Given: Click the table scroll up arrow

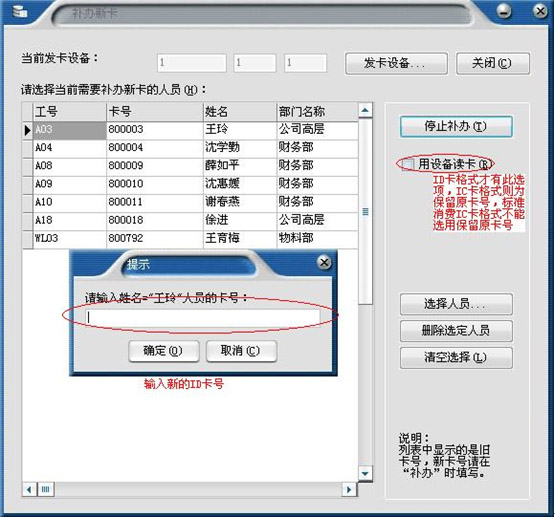Looking at the screenshot, I should click(x=365, y=110).
